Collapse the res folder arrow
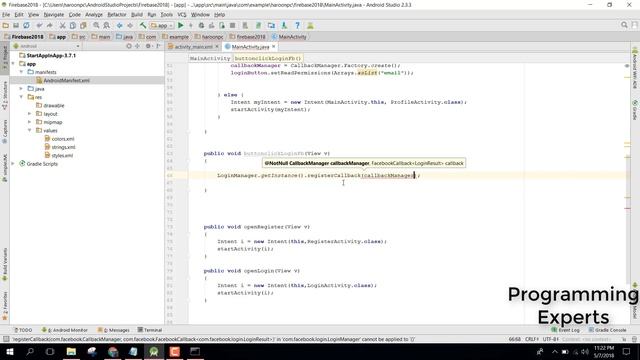The height and width of the screenshot is (360, 640). pos(21,97)
